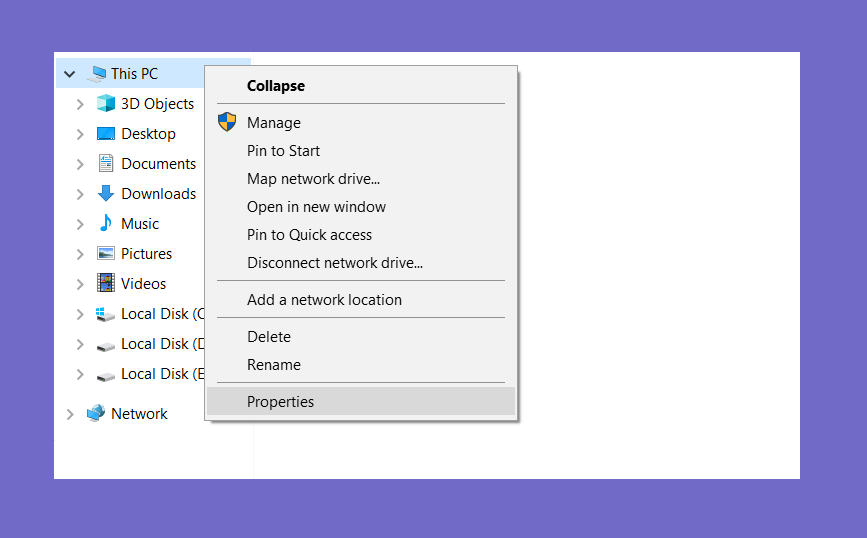This screenshot has height=538, width=867.
Task: Expand the Desktop folder chevron
Action: pyautogui.click(x=80, y=134)
